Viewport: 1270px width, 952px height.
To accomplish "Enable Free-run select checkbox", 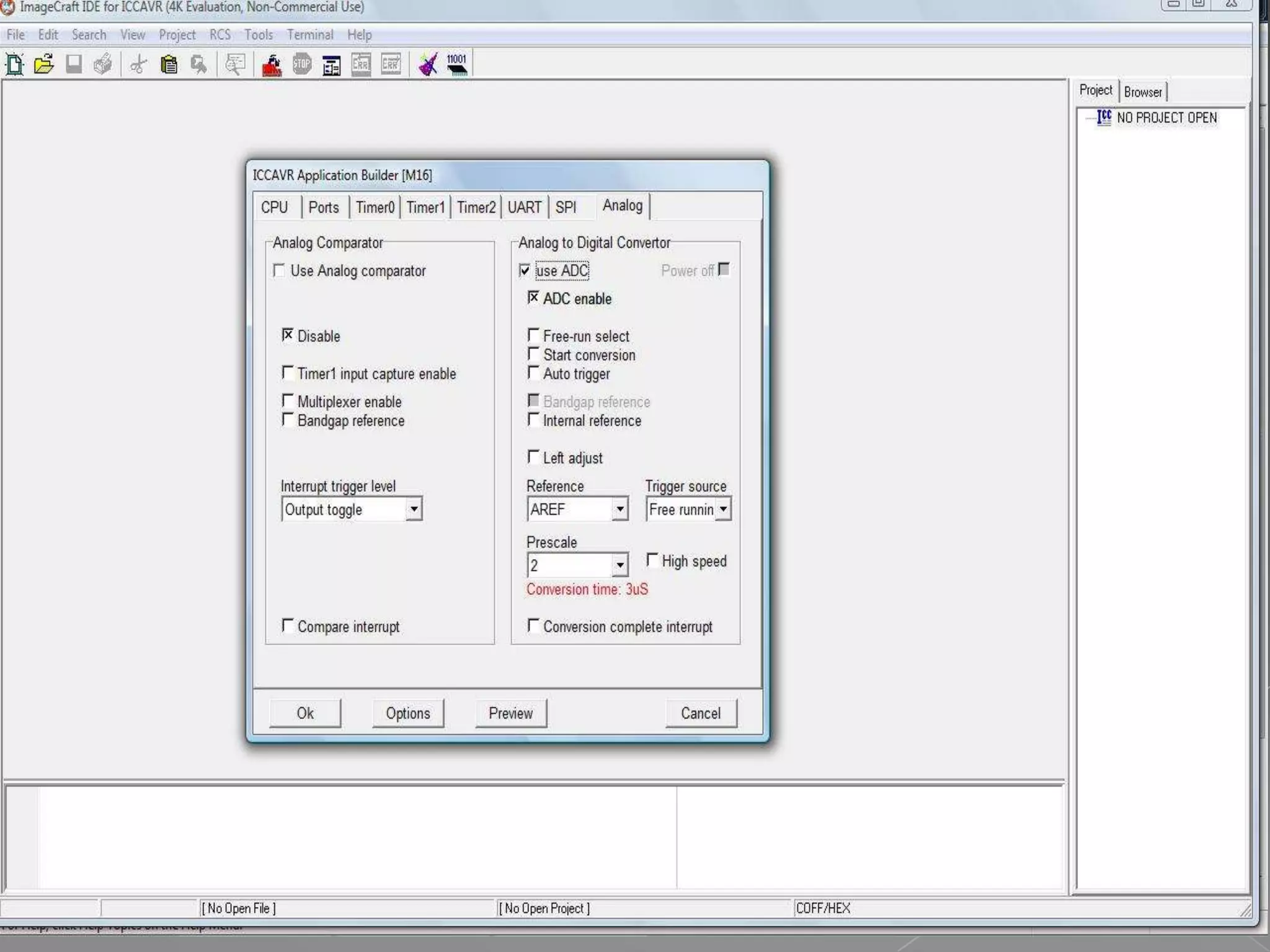I will click(533, 335).
